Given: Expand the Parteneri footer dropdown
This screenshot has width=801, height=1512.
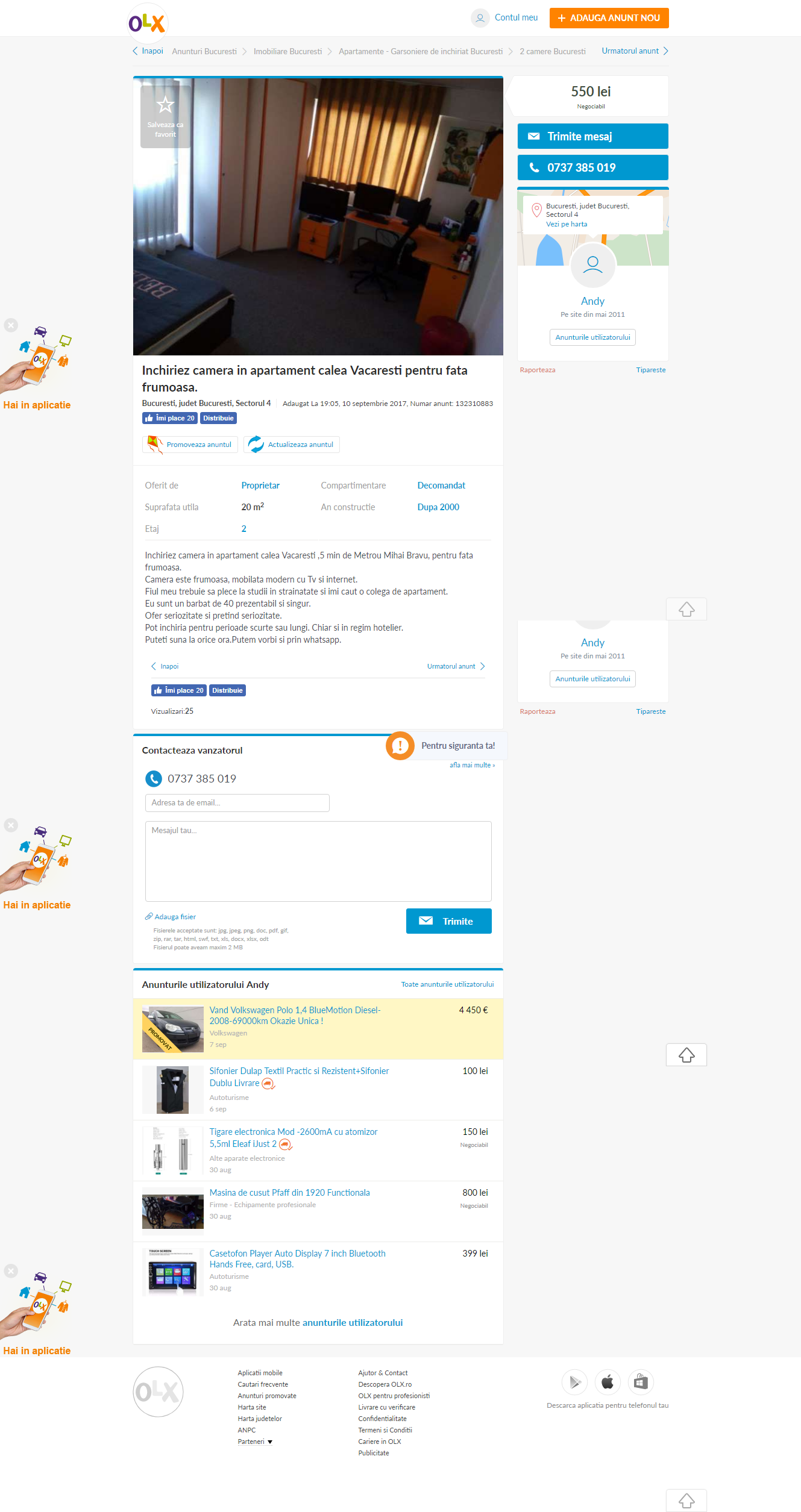Looking at the screenshot, I should [255, 1442].
